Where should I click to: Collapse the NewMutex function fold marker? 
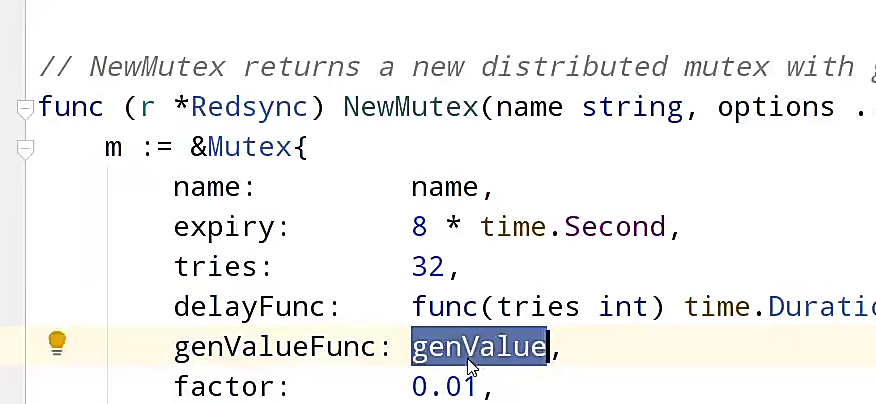[25, 108]
